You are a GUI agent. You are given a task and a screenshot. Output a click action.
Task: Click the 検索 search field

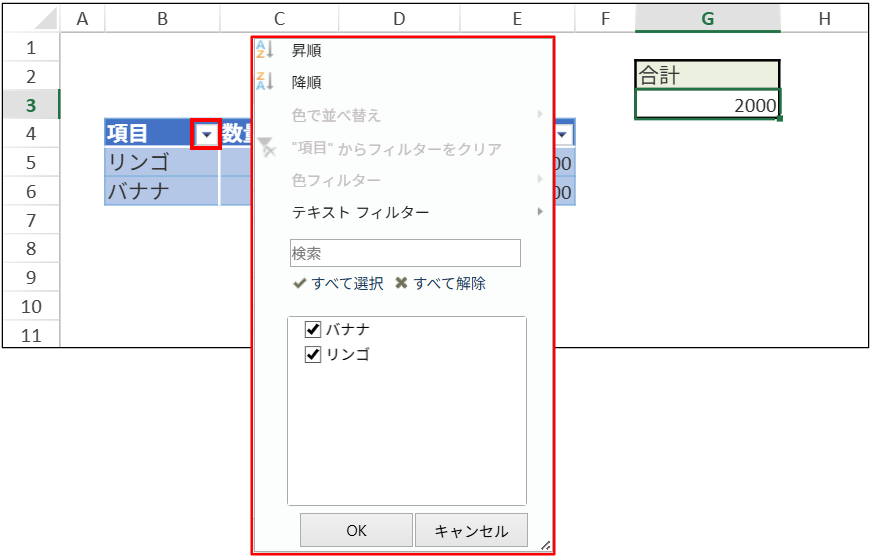(405, 253)
